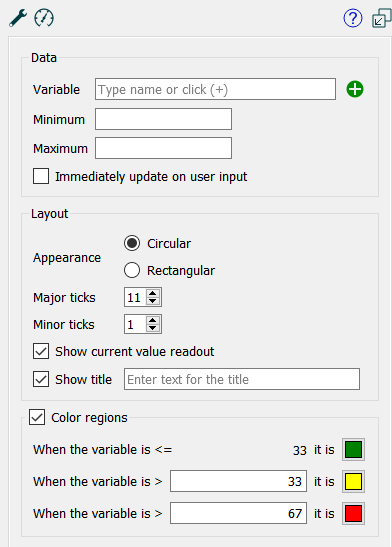Select the Rectangular appearance option
392x547 pixels.
click(132, 270)
